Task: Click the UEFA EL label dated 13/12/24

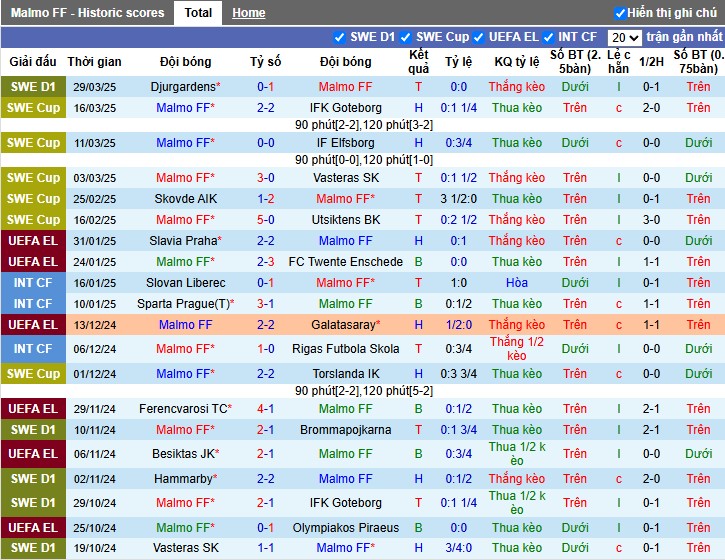Action: coord(33,325)
